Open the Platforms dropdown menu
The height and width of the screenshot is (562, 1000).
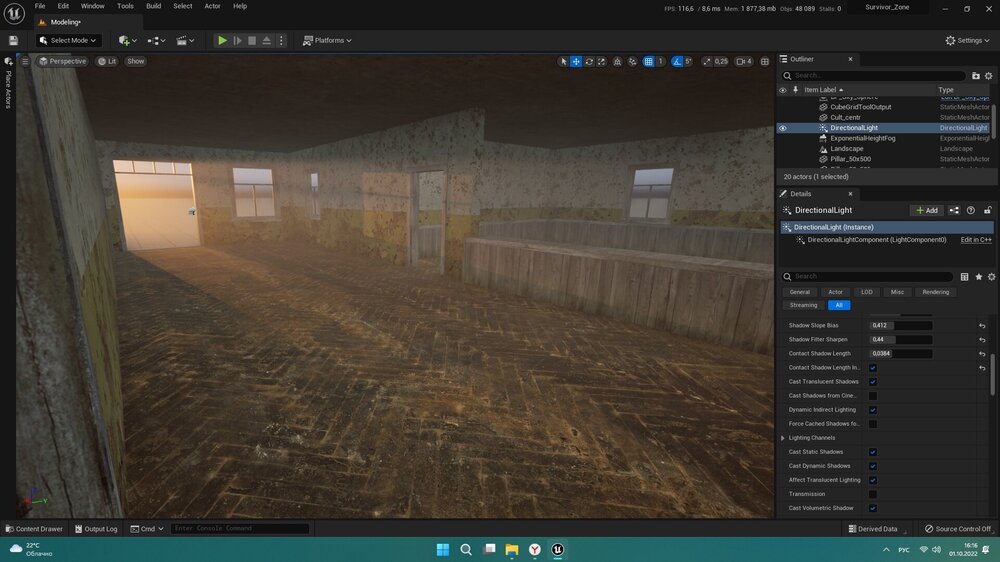coord(327,40)
